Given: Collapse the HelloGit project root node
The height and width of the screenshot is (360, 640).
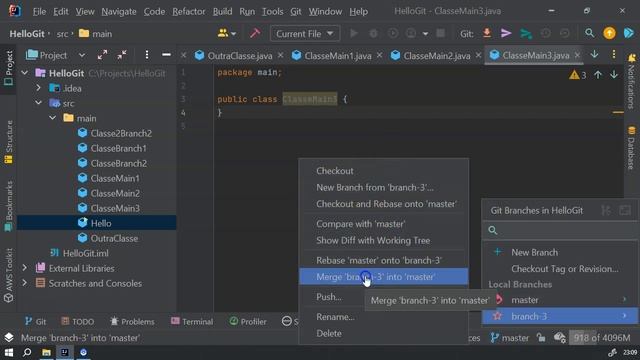Looking at the screenshot, I should click(x=25, y=73).
